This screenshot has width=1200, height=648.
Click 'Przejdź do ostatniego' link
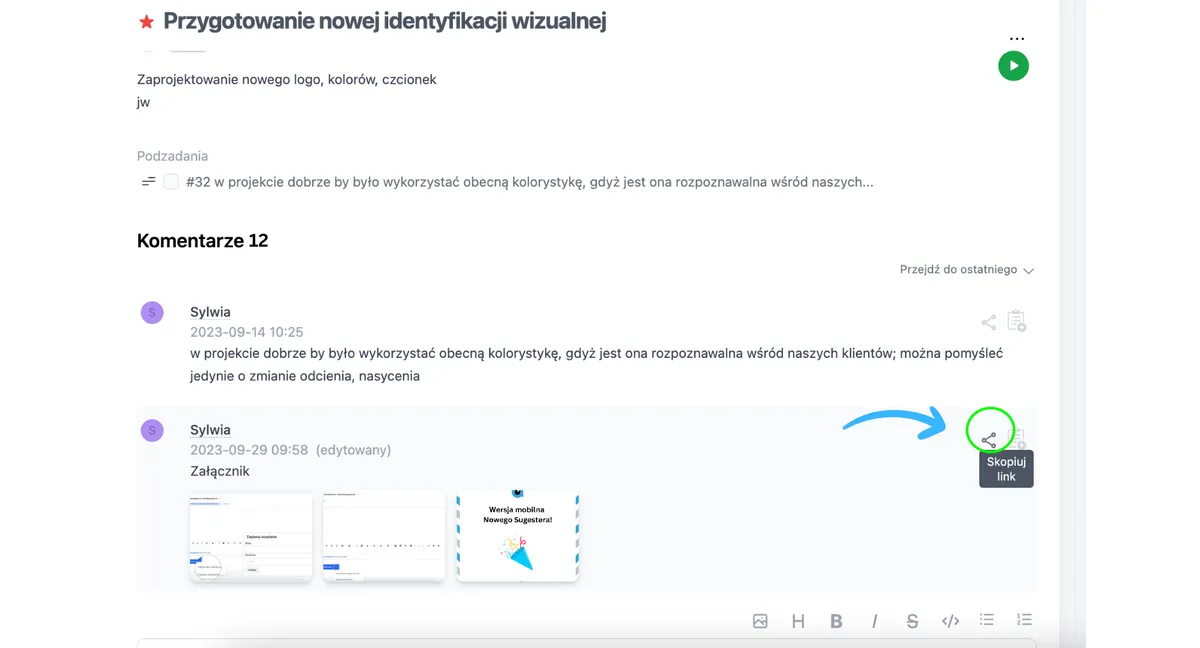[x=958, y=270]
